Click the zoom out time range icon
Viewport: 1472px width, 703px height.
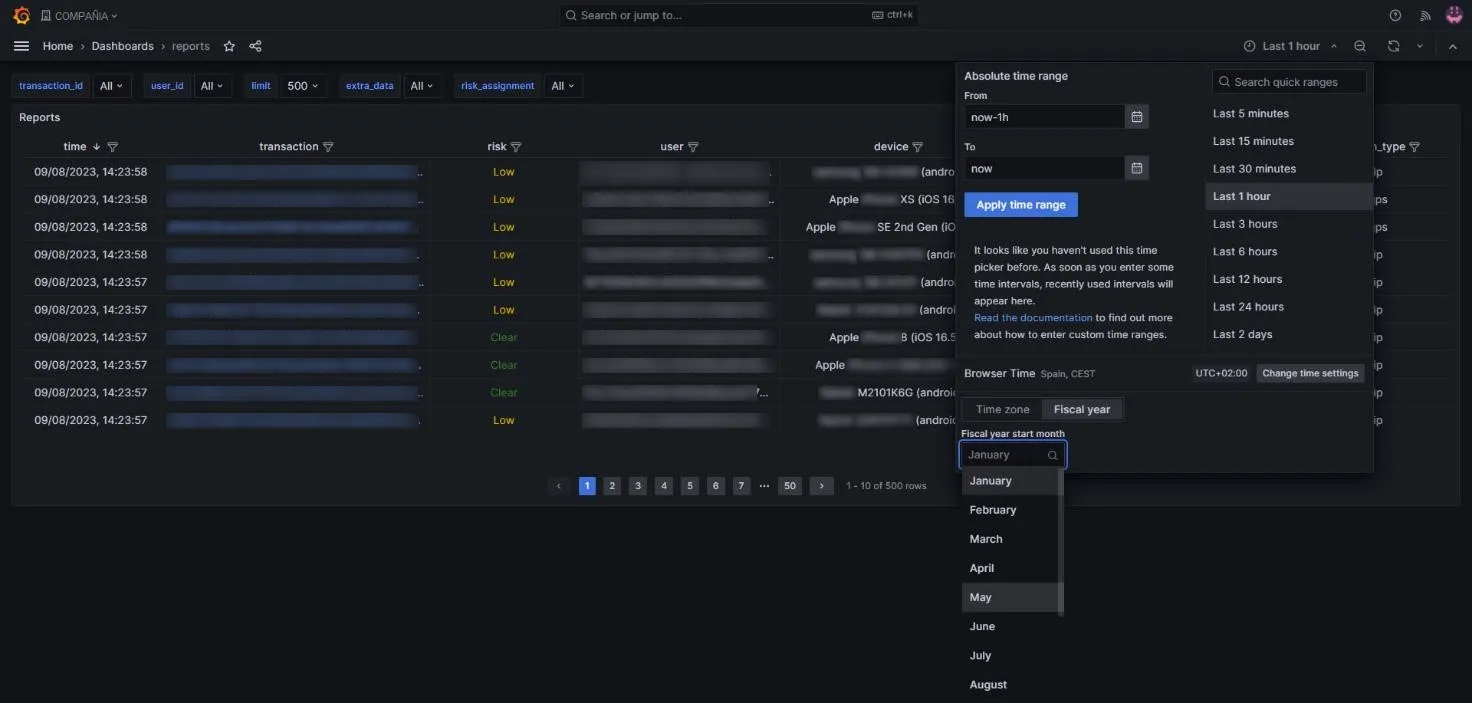tap(1360, 46)
